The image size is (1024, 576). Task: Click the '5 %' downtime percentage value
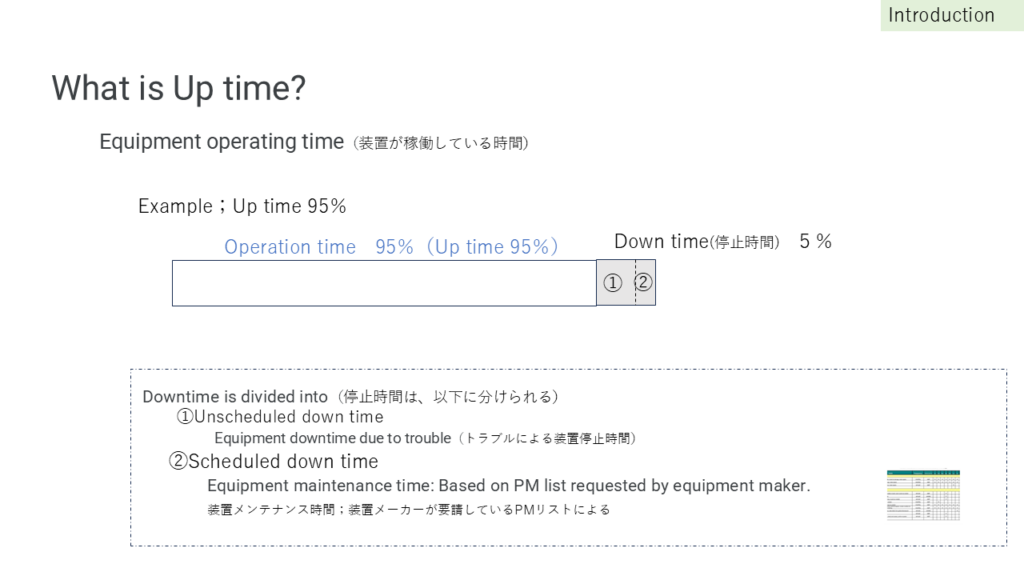(816, 242)
